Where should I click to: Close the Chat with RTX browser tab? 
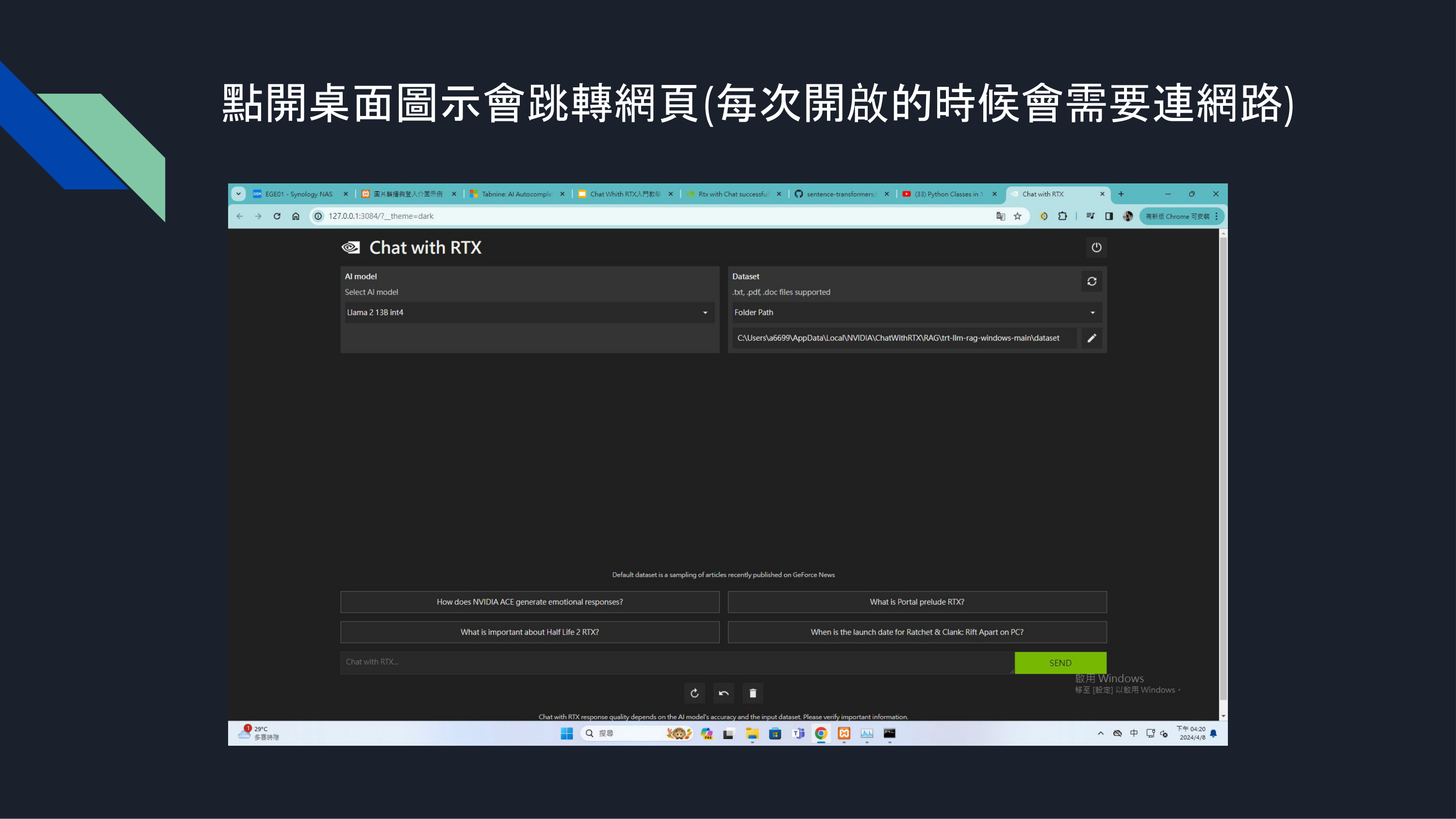click(1102, 194)
